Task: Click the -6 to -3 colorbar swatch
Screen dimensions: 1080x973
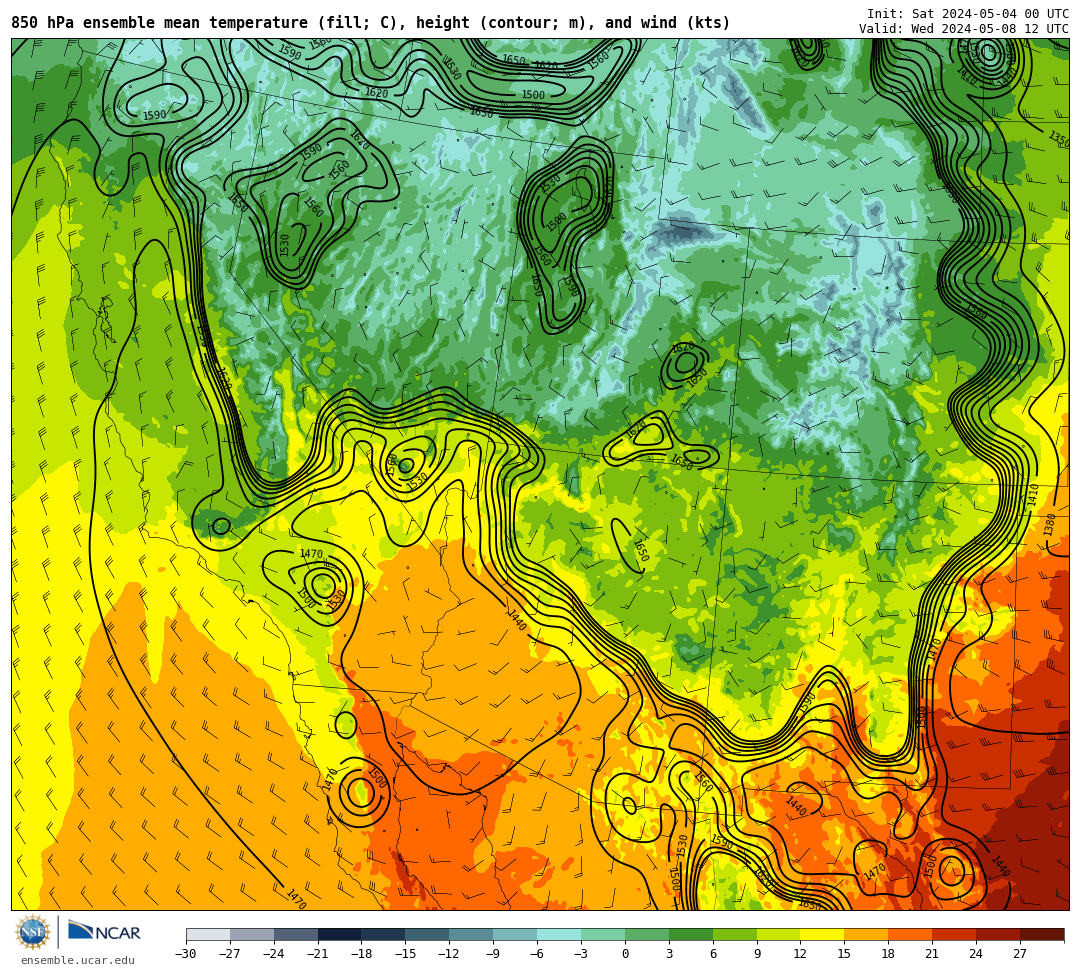Action: (x=559, y=934)
